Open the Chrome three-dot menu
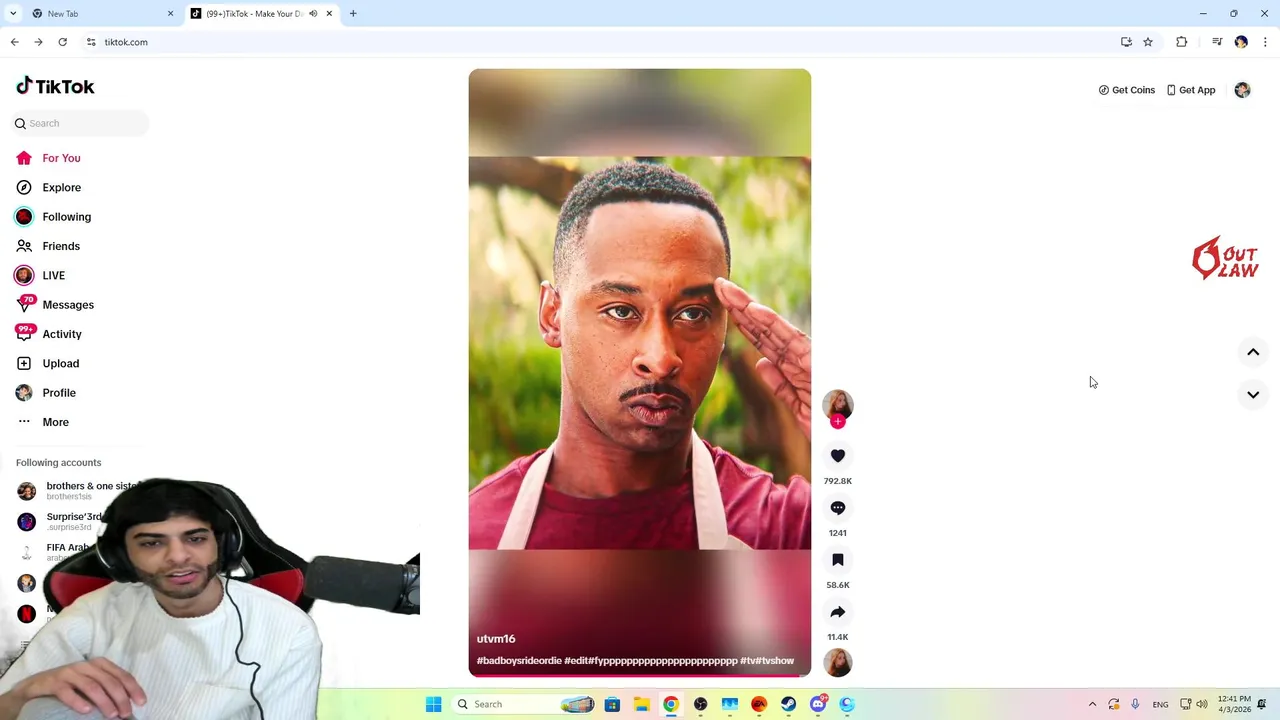 click(x=1265, y=42)
